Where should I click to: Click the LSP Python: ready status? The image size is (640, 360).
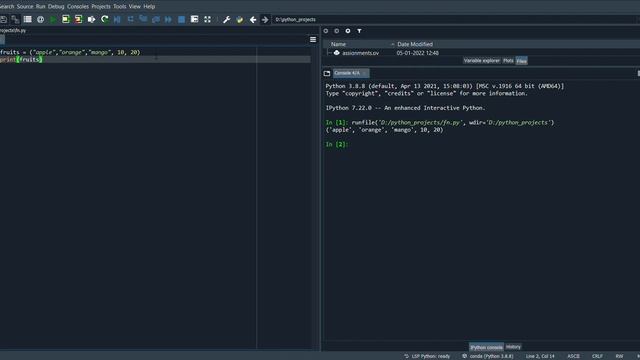427,356
